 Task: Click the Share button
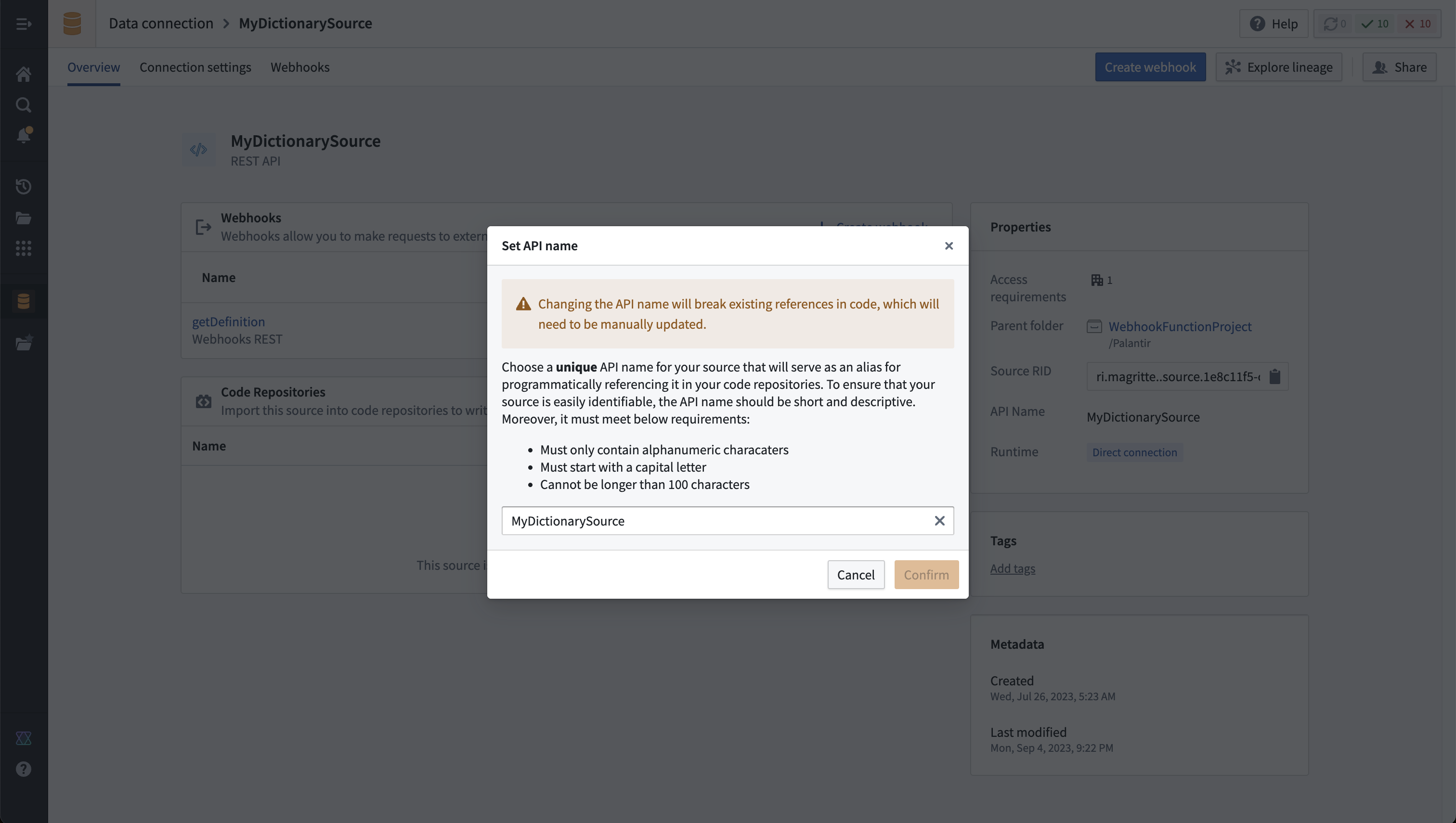(1399, 67)
